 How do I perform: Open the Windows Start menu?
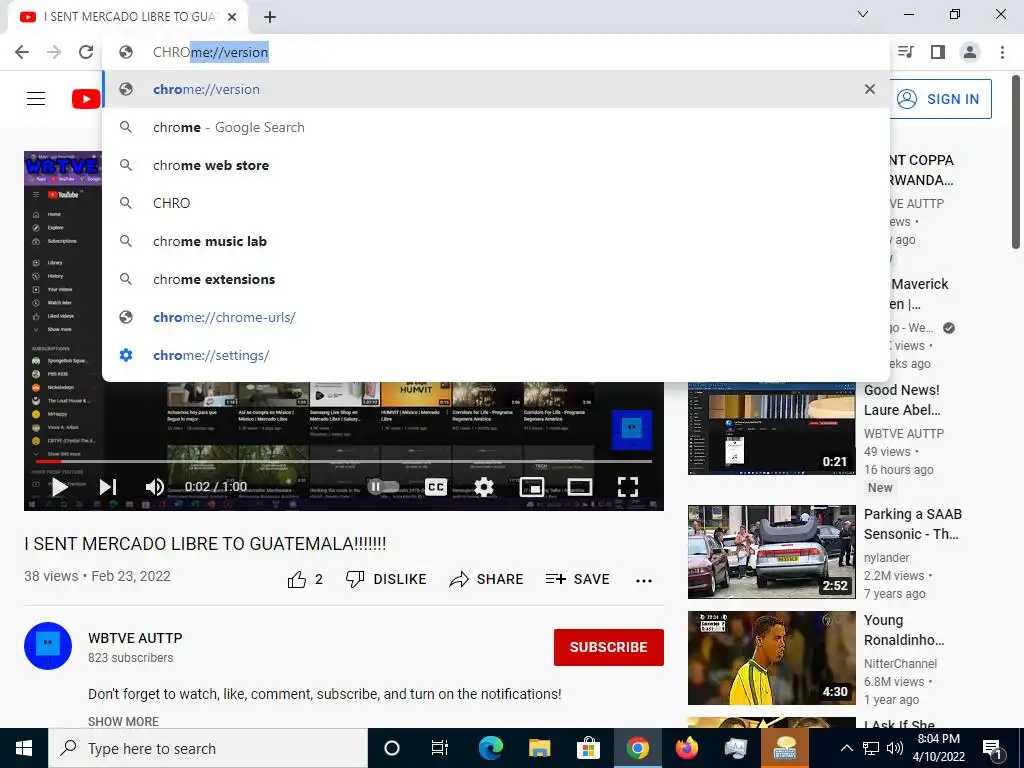click(x=24, y=748)
